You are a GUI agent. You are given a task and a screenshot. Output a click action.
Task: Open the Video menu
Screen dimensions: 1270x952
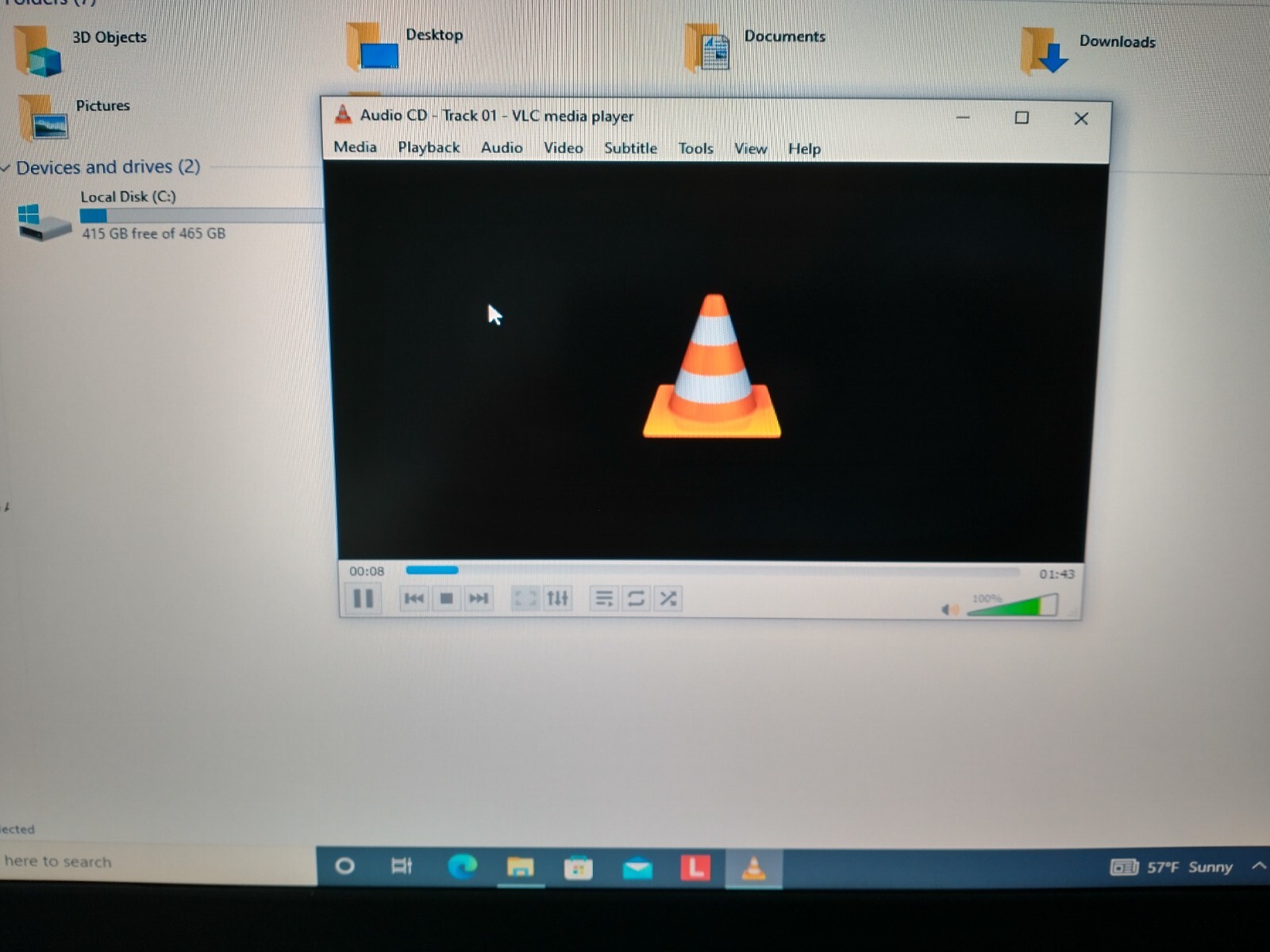tap(563, 148)
